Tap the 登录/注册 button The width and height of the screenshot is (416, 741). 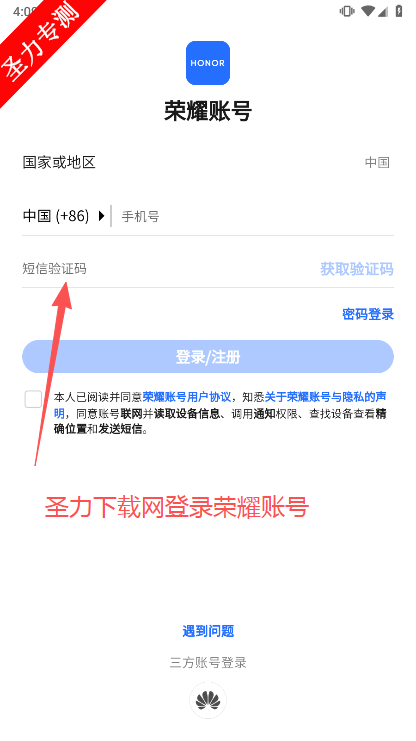pyautogui.click(x=208, y=357)
